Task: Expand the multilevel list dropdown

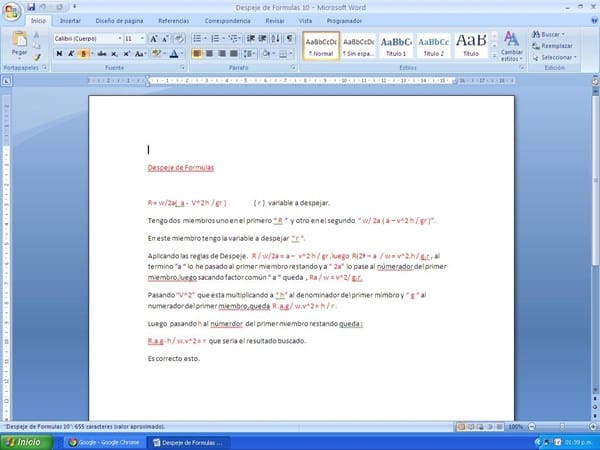Action: 240,38
